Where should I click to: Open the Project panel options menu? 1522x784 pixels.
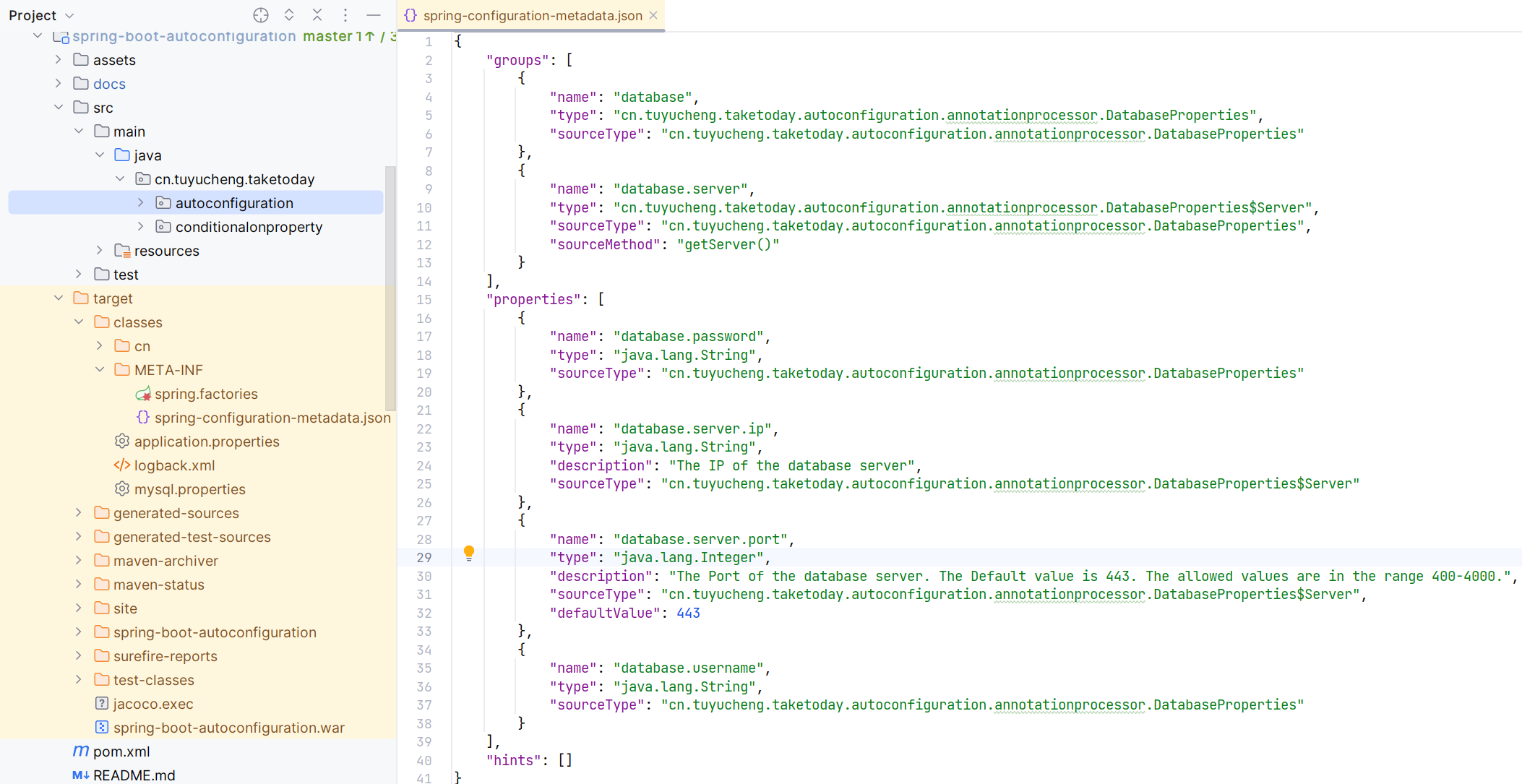tap(345, 15)
